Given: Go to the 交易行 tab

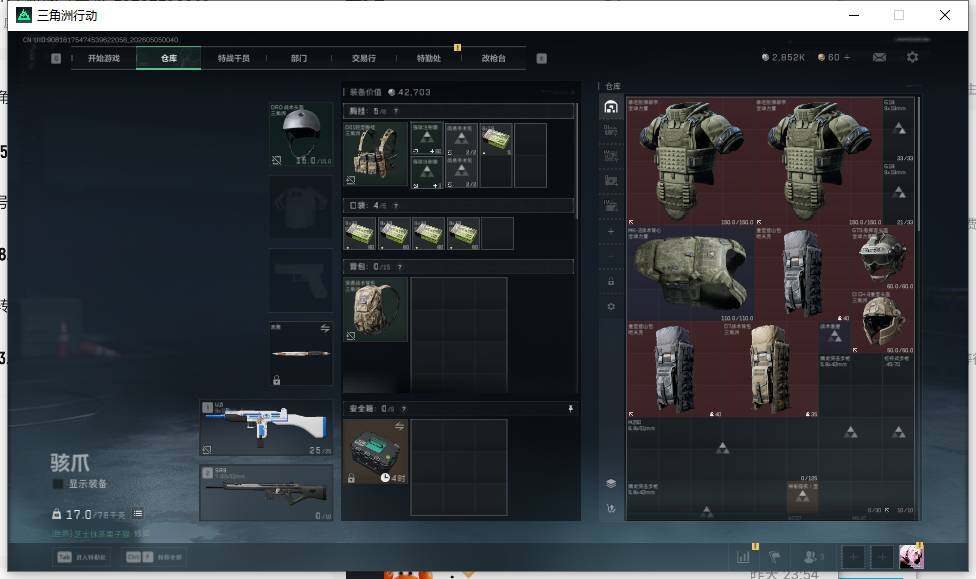Looking at the screenshot, I should [364, 58].
